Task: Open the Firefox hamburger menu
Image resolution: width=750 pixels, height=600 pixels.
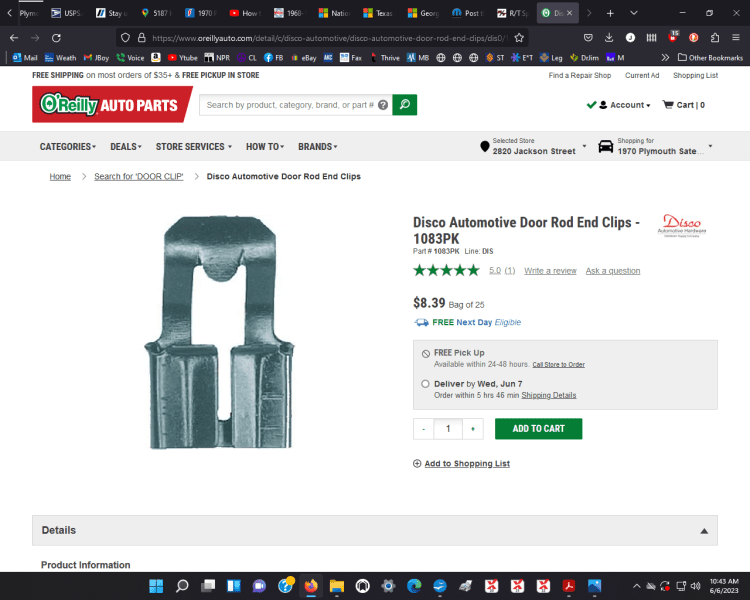Action: [x=736, y=38]
